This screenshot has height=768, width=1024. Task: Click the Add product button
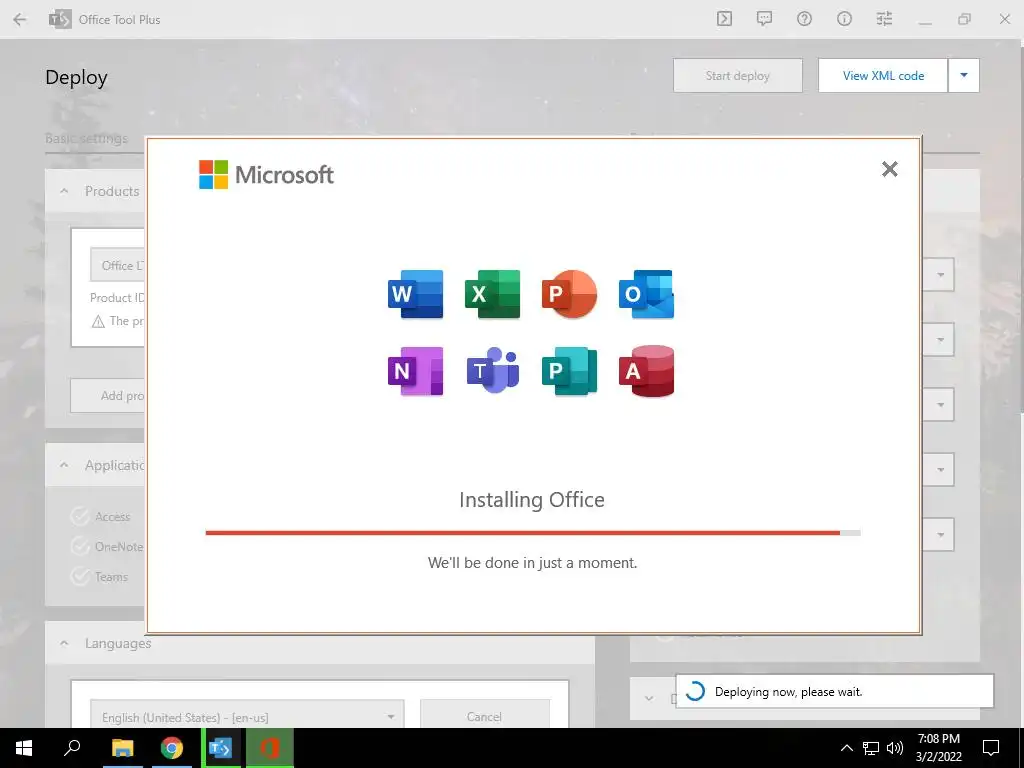coord(108,396)
